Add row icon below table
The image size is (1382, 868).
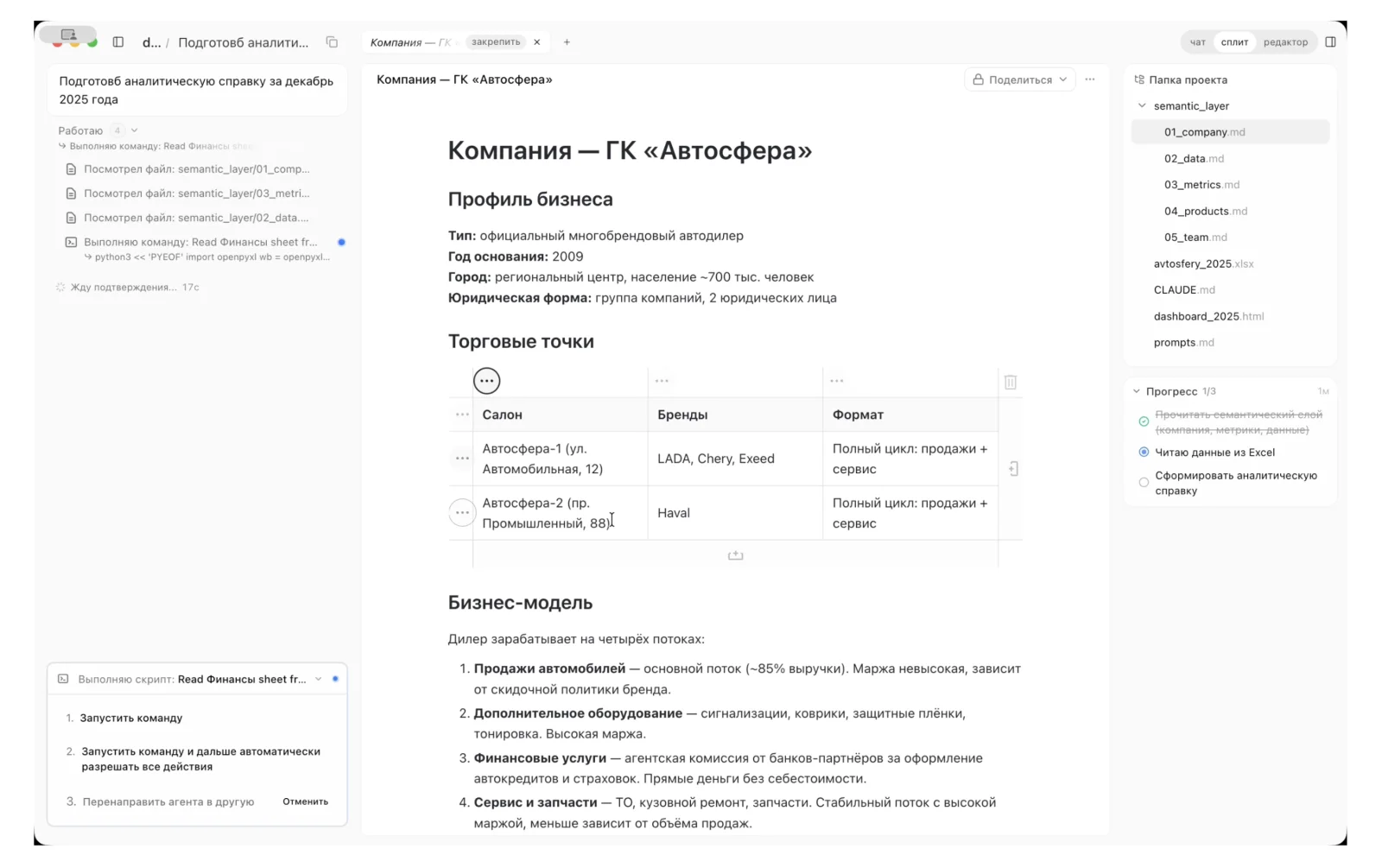735,555
